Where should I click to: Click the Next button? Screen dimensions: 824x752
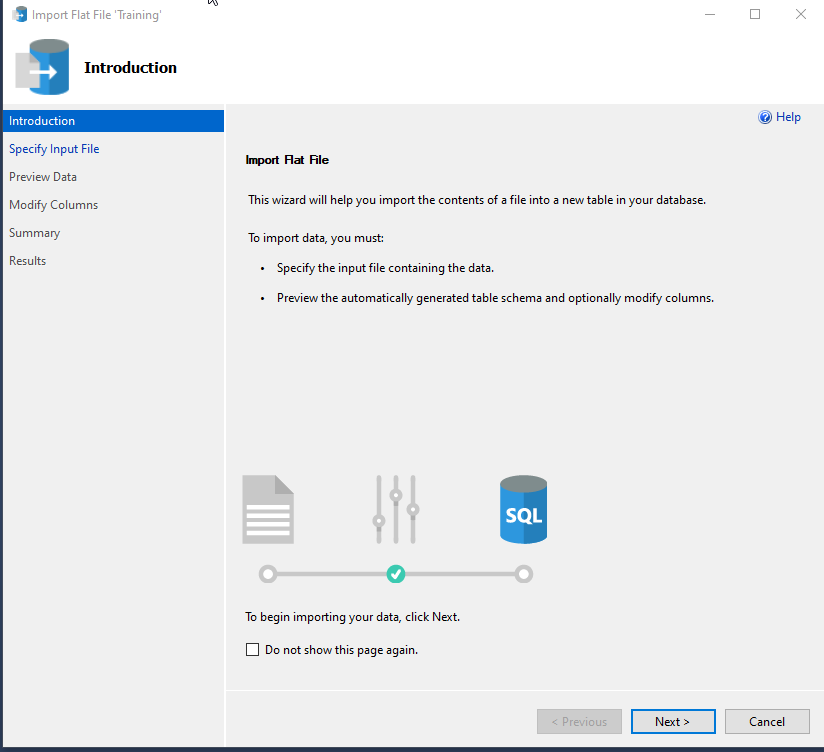673,722
